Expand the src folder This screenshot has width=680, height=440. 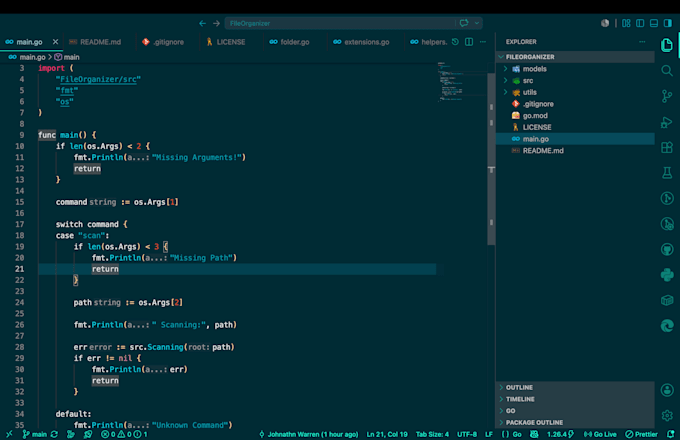click(x=505, y=81)
